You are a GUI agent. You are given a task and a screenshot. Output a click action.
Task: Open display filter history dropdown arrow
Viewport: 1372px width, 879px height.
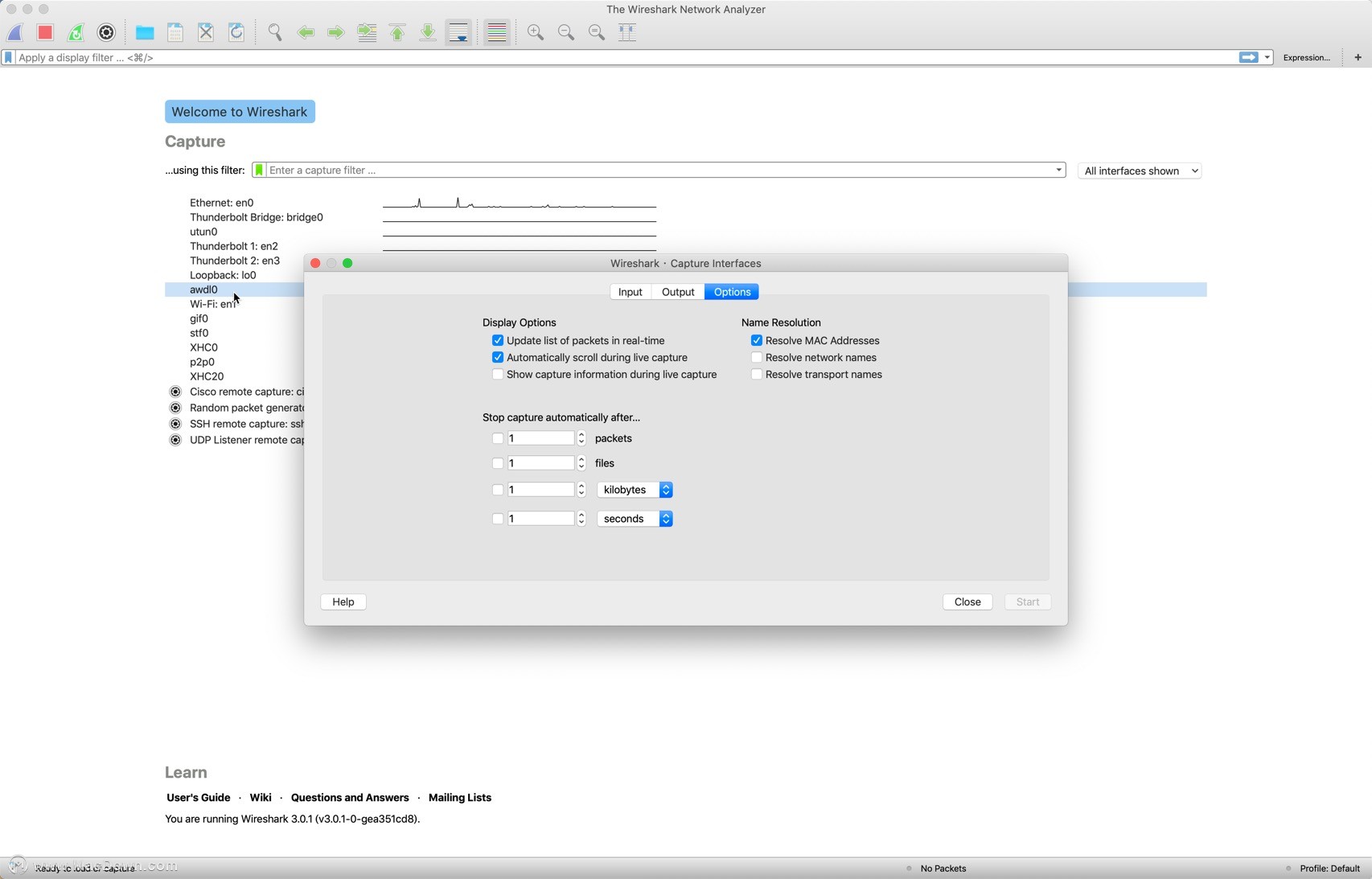coord(1267,58)
